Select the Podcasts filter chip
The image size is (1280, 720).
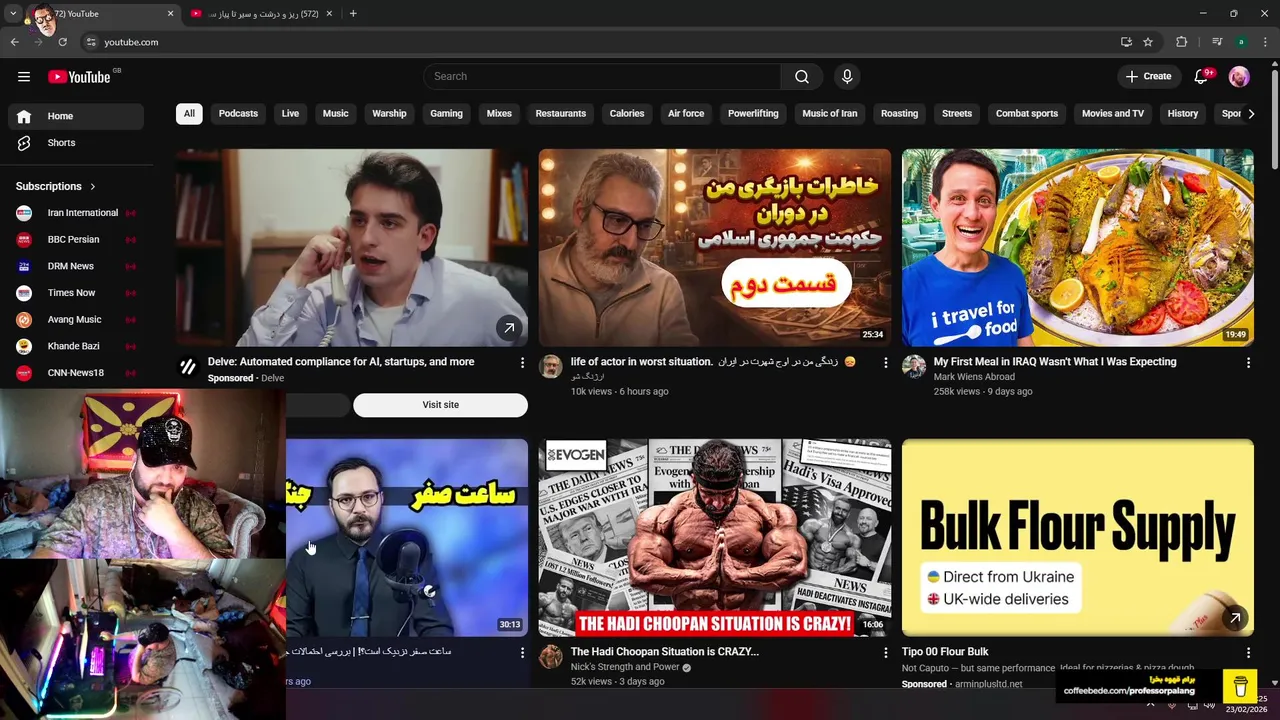pos(238,114)
